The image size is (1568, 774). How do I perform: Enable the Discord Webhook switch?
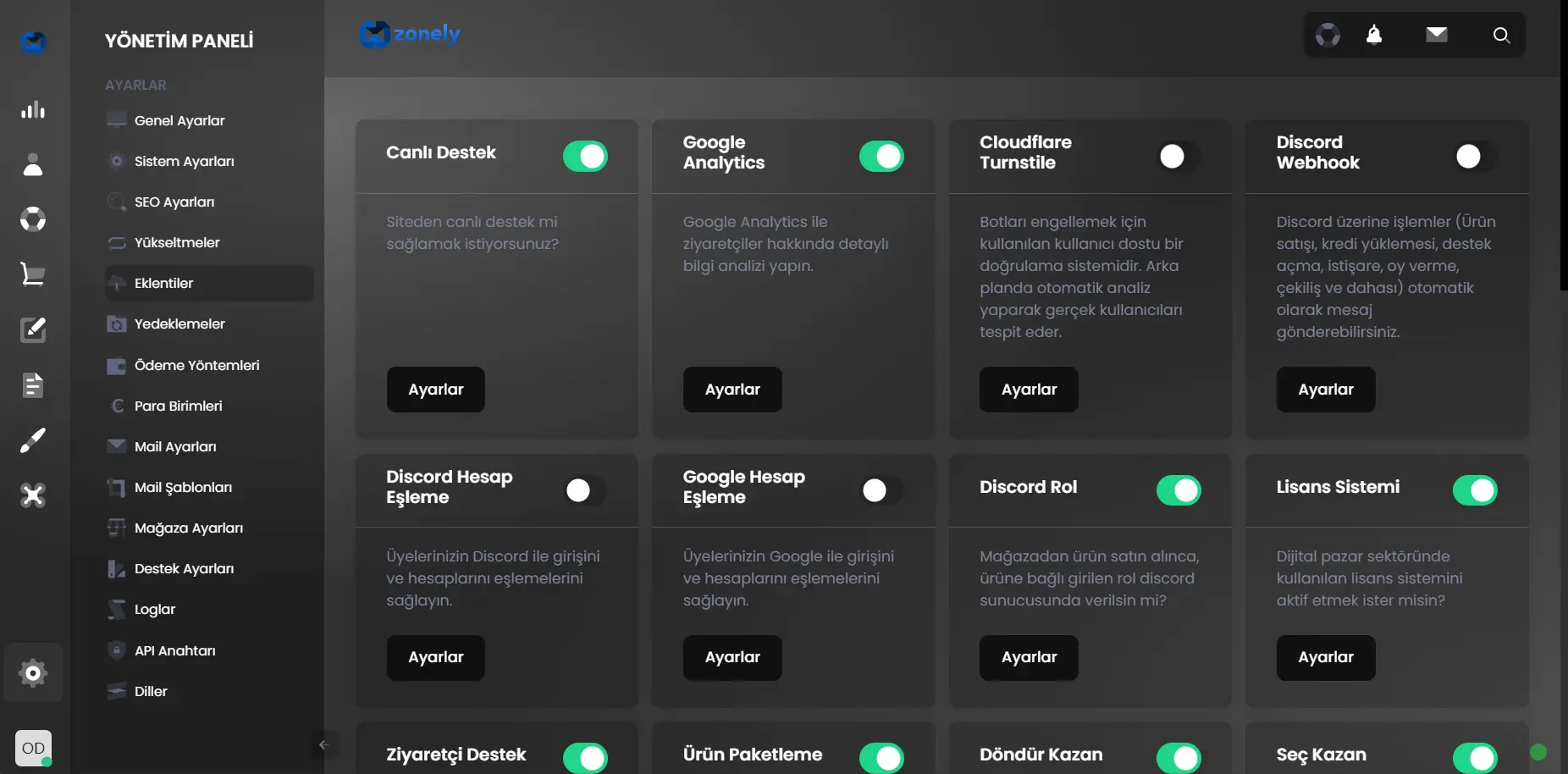point(1475,157)
